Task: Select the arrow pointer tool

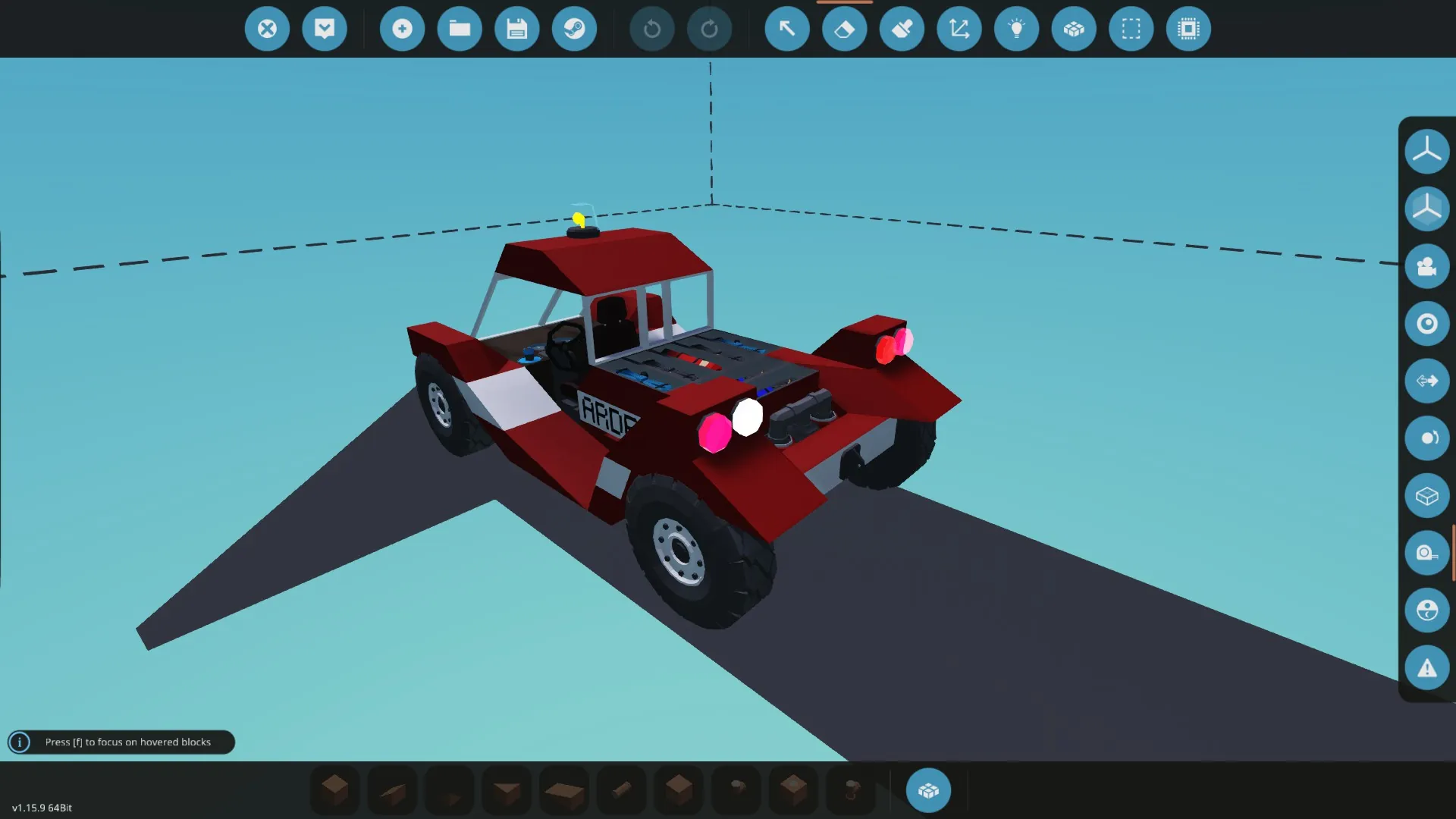Action: pos(787,29)
